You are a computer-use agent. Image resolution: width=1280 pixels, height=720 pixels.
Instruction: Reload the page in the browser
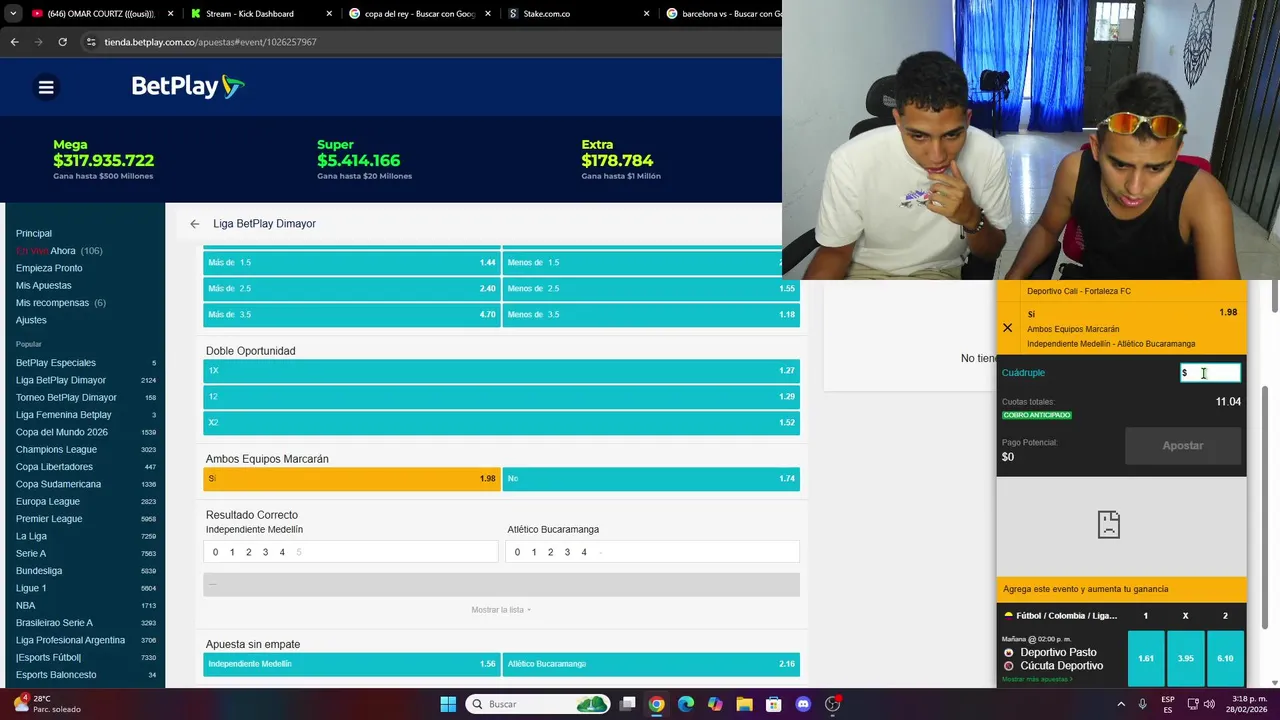pyautogui.click(x=62, y=42)
